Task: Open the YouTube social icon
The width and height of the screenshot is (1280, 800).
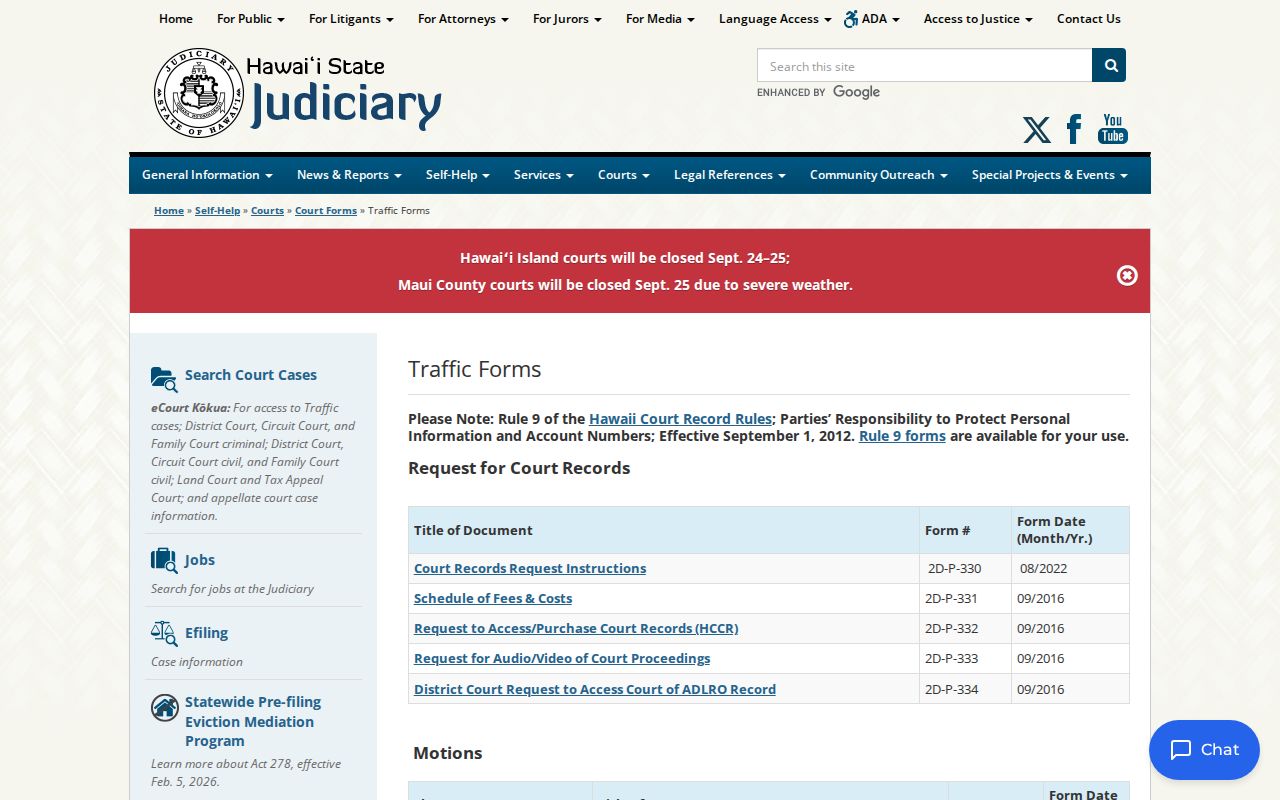Action: [1113, 129]
